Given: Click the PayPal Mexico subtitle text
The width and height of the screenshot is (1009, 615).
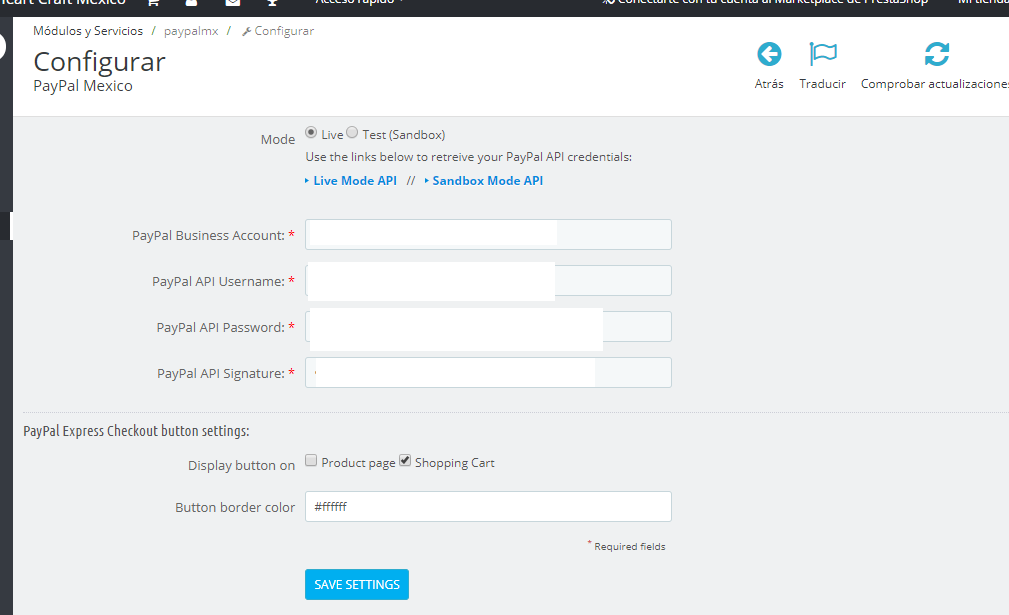Looking at the screenshot, I should click(83, 86).
